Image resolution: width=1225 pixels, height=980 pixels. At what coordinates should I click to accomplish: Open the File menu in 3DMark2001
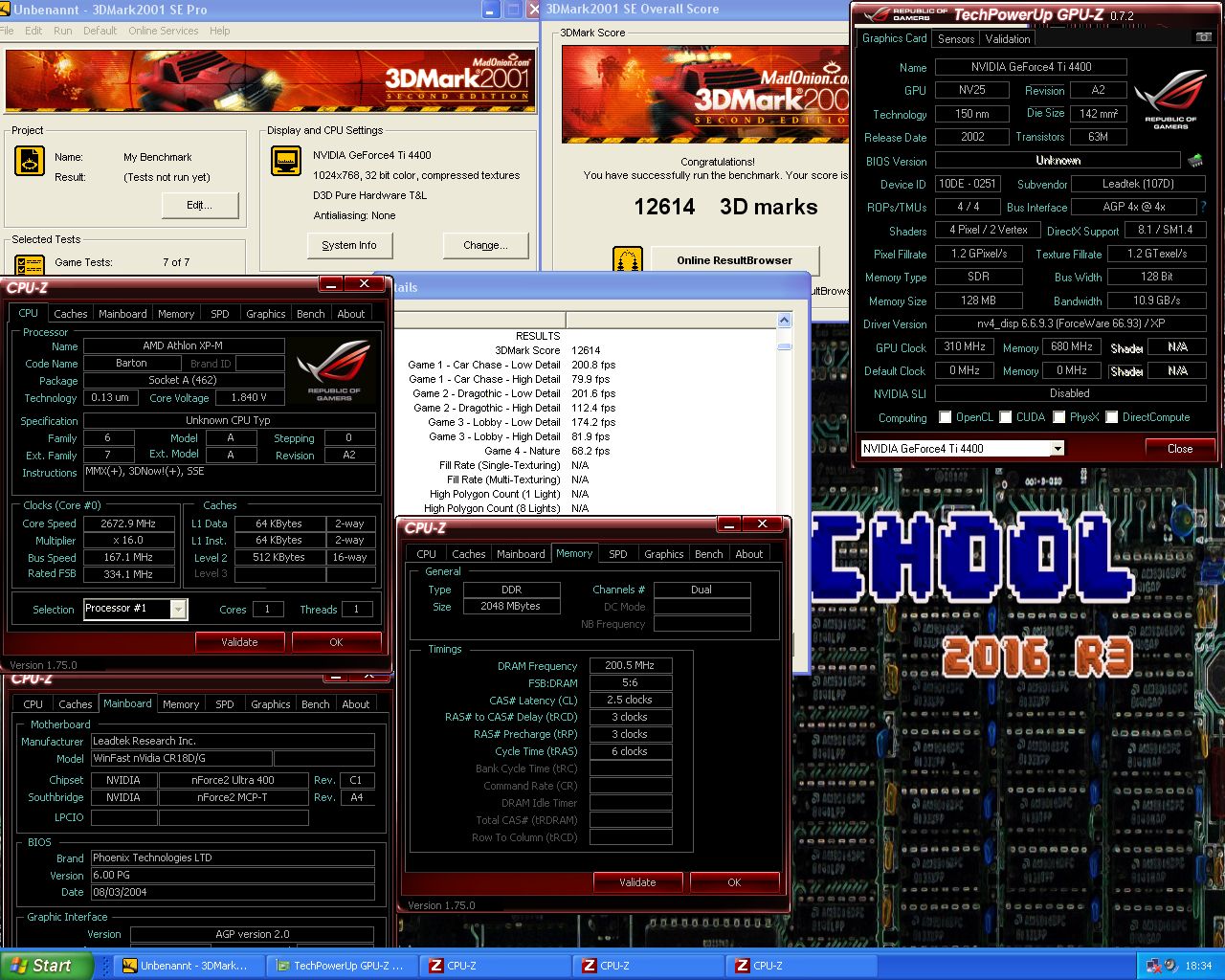[x=7, y=31]
